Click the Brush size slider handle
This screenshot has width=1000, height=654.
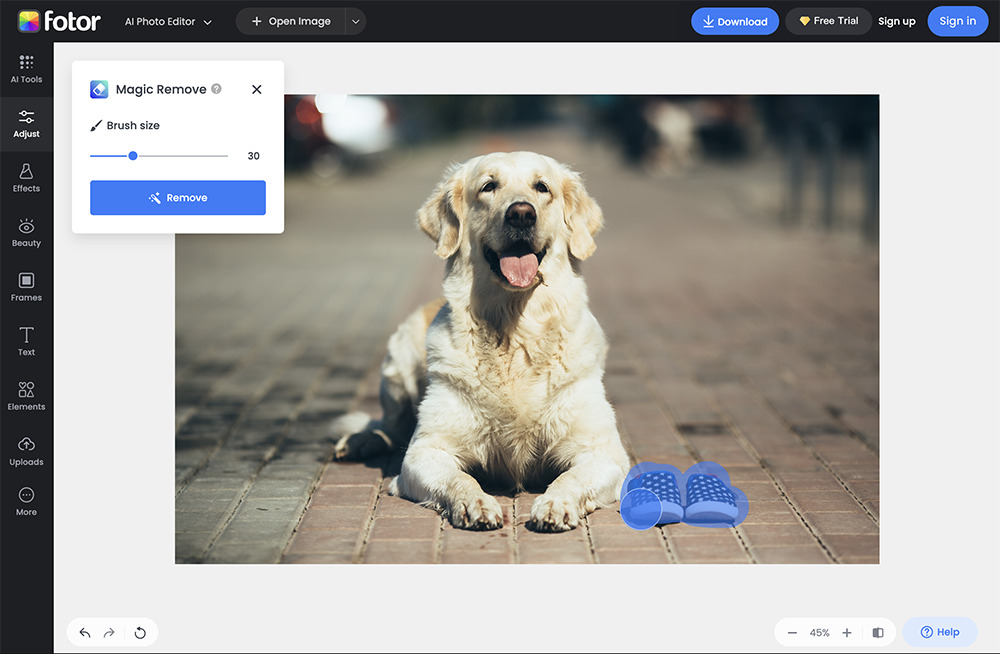133,156
